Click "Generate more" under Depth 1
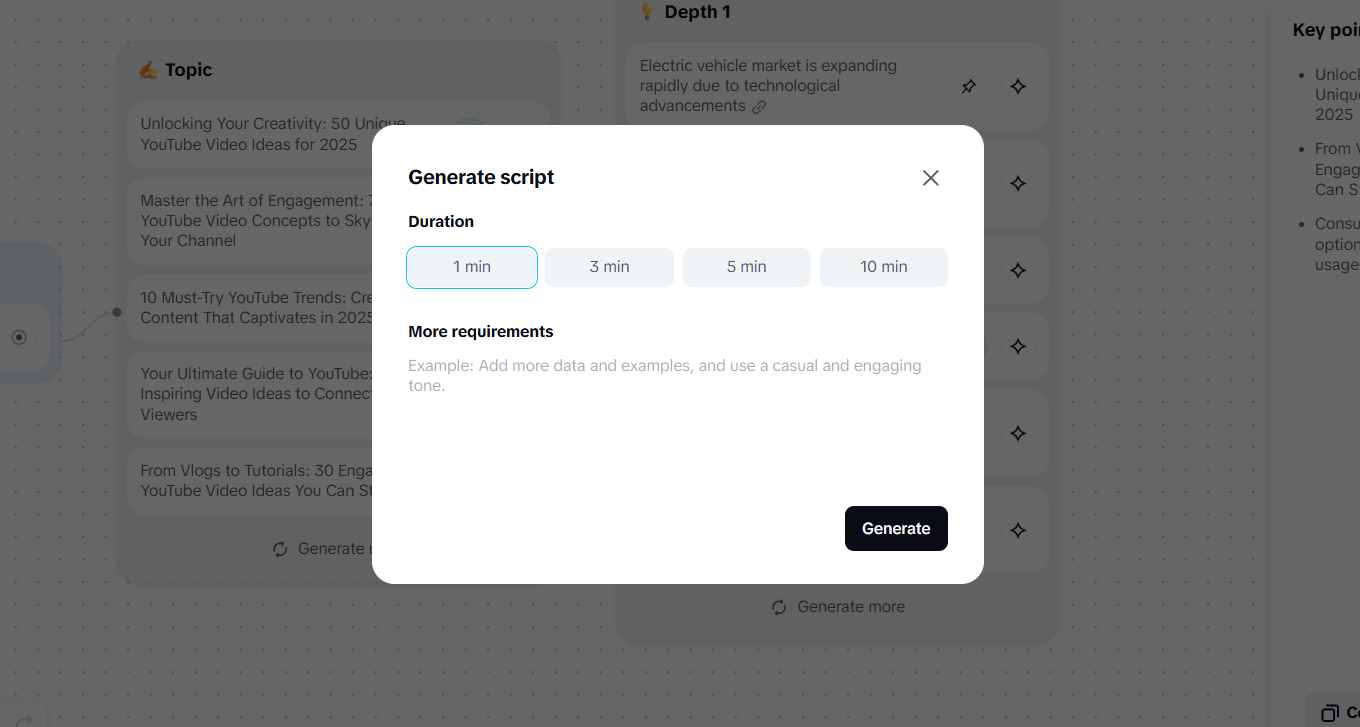This screenshot has height=727, width=1360. point(850,607)
